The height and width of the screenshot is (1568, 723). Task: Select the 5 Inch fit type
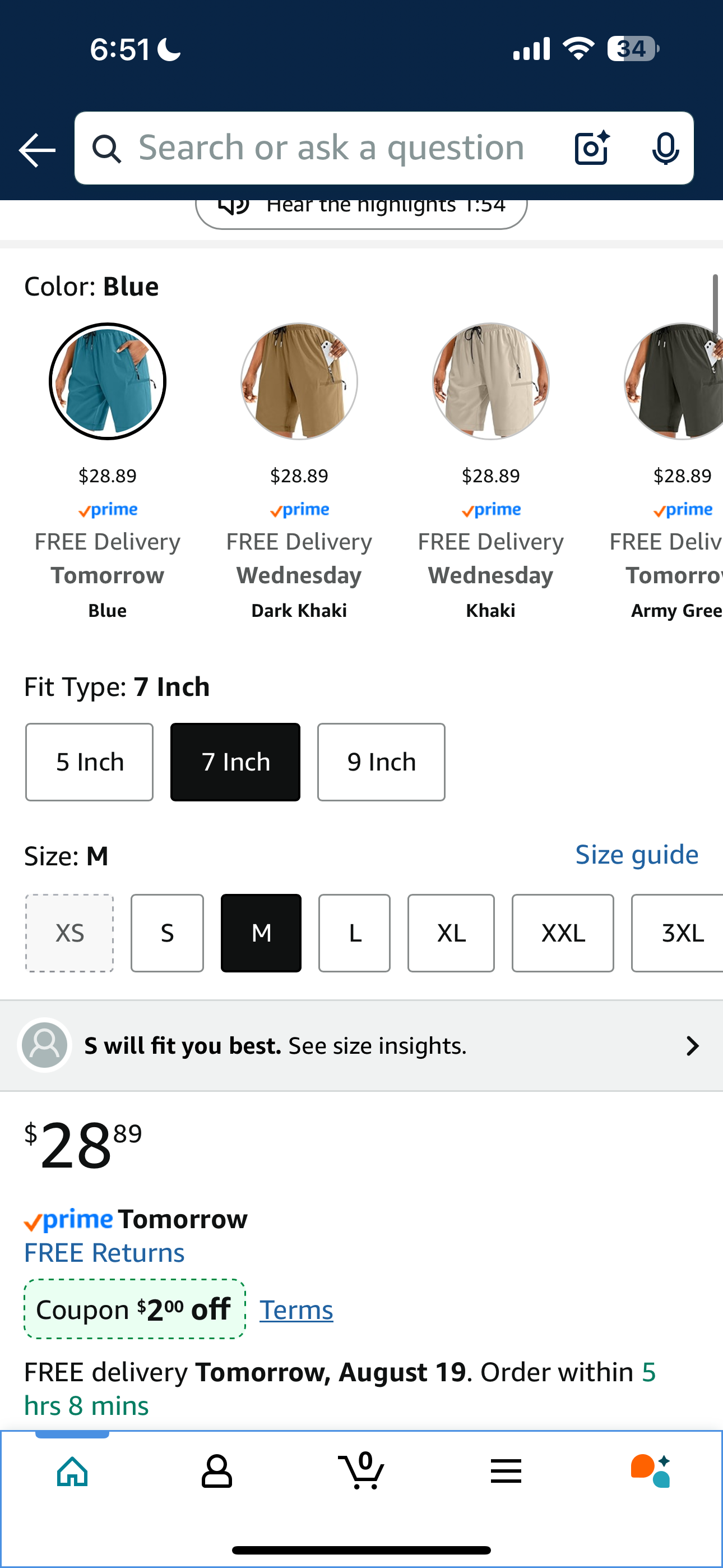(90, 762)
